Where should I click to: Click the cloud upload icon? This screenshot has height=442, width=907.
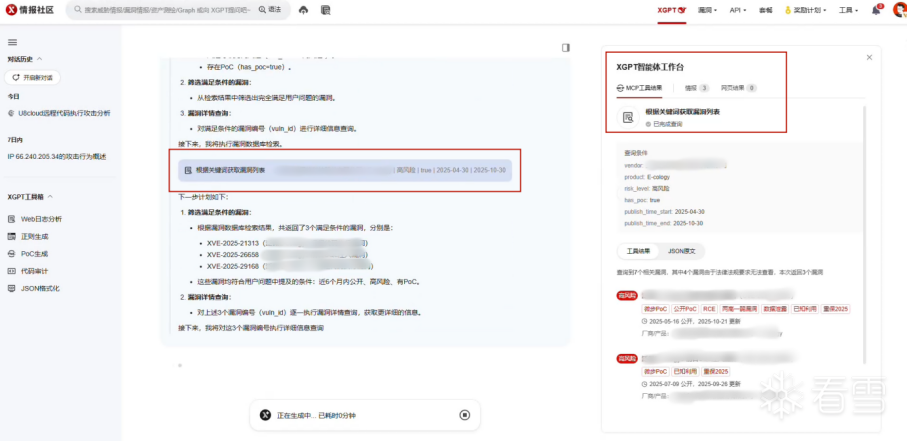click(304, 10)
